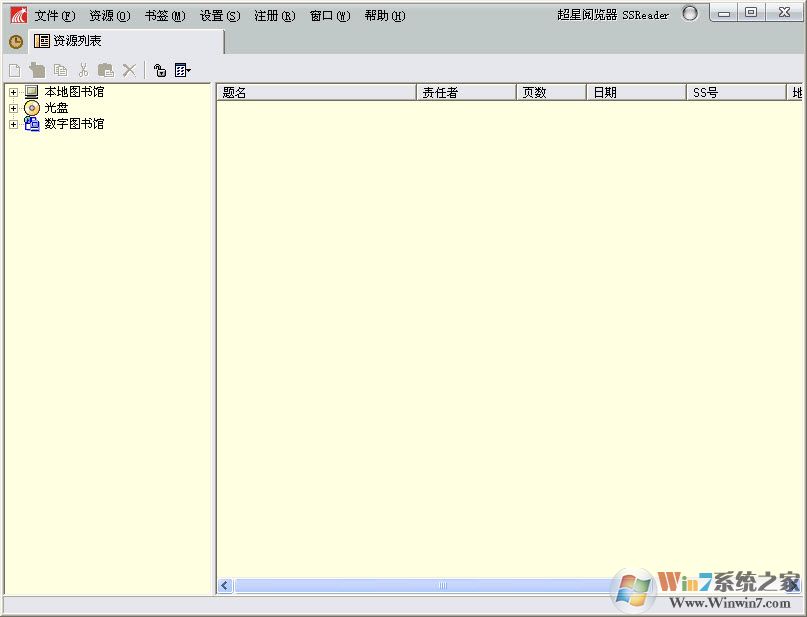Screen dimensions: 807x617
Task: Expand the 数字图书馆 tree node
Action: (11, 124)
